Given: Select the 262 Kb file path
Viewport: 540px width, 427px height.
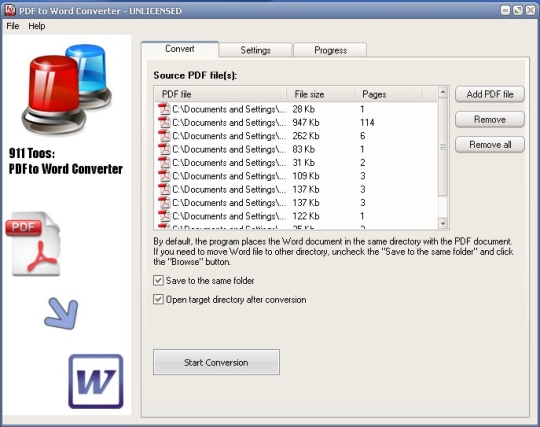Looking at the screenshot, I should pyautogui.click(x=229, y=136).
